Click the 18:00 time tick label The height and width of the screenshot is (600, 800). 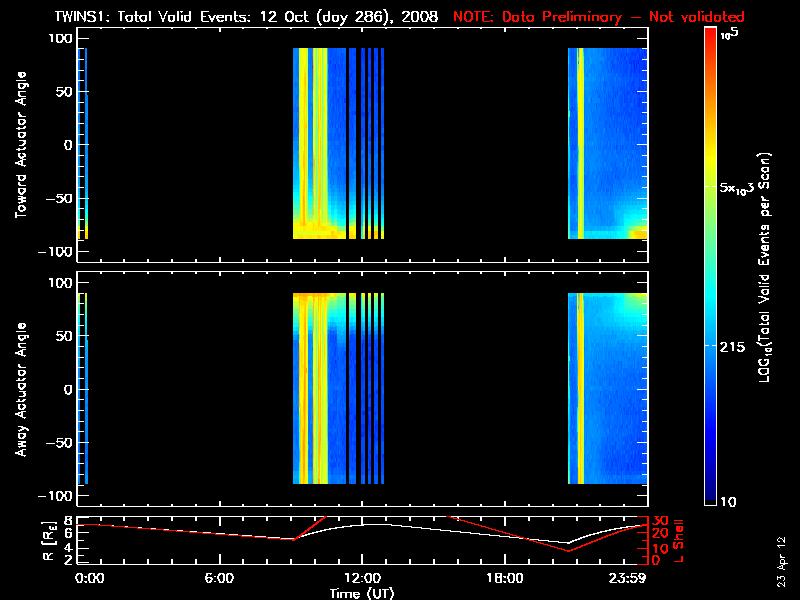tap(505, 578)
